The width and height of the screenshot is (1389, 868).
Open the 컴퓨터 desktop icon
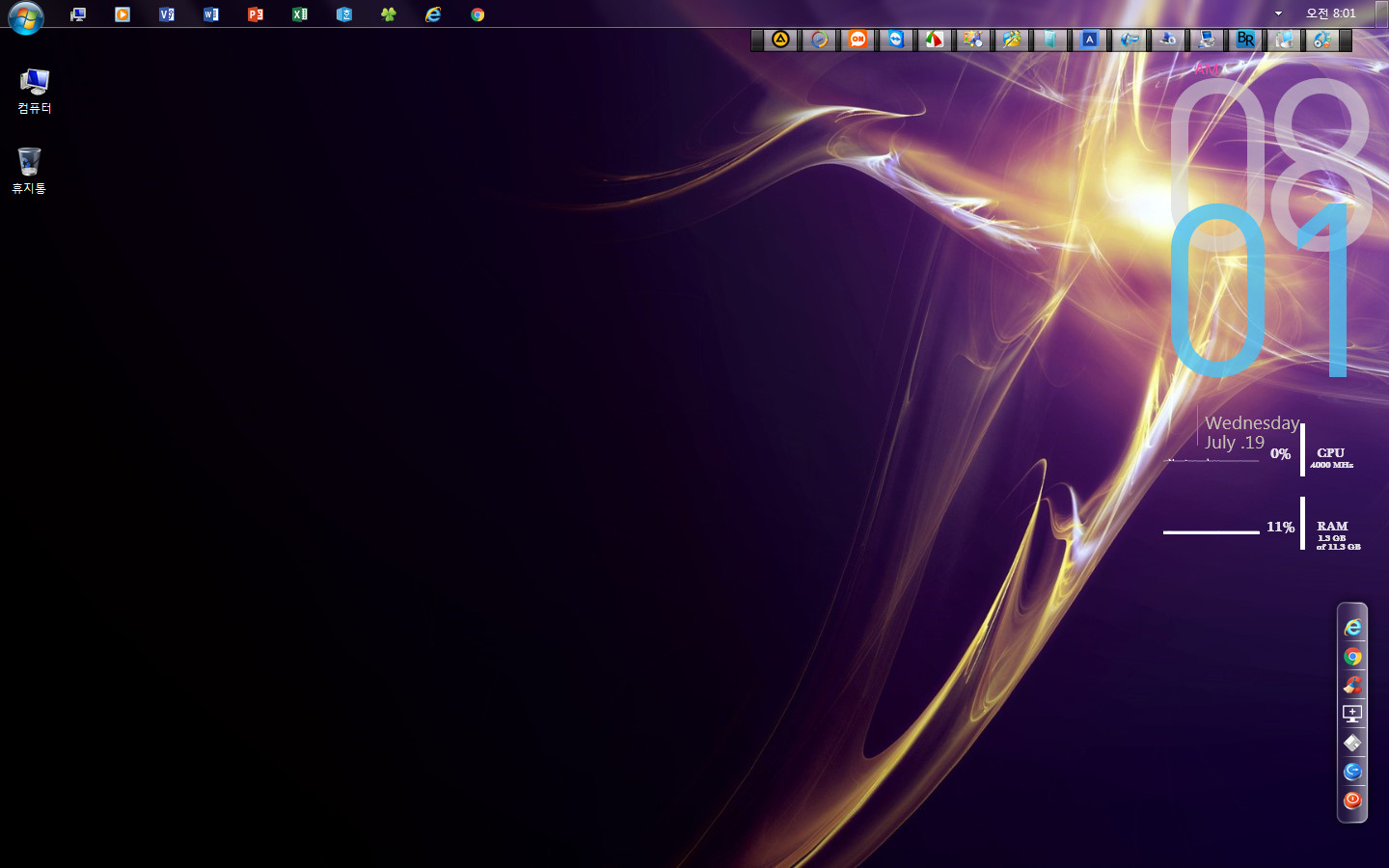pos(35,92)
